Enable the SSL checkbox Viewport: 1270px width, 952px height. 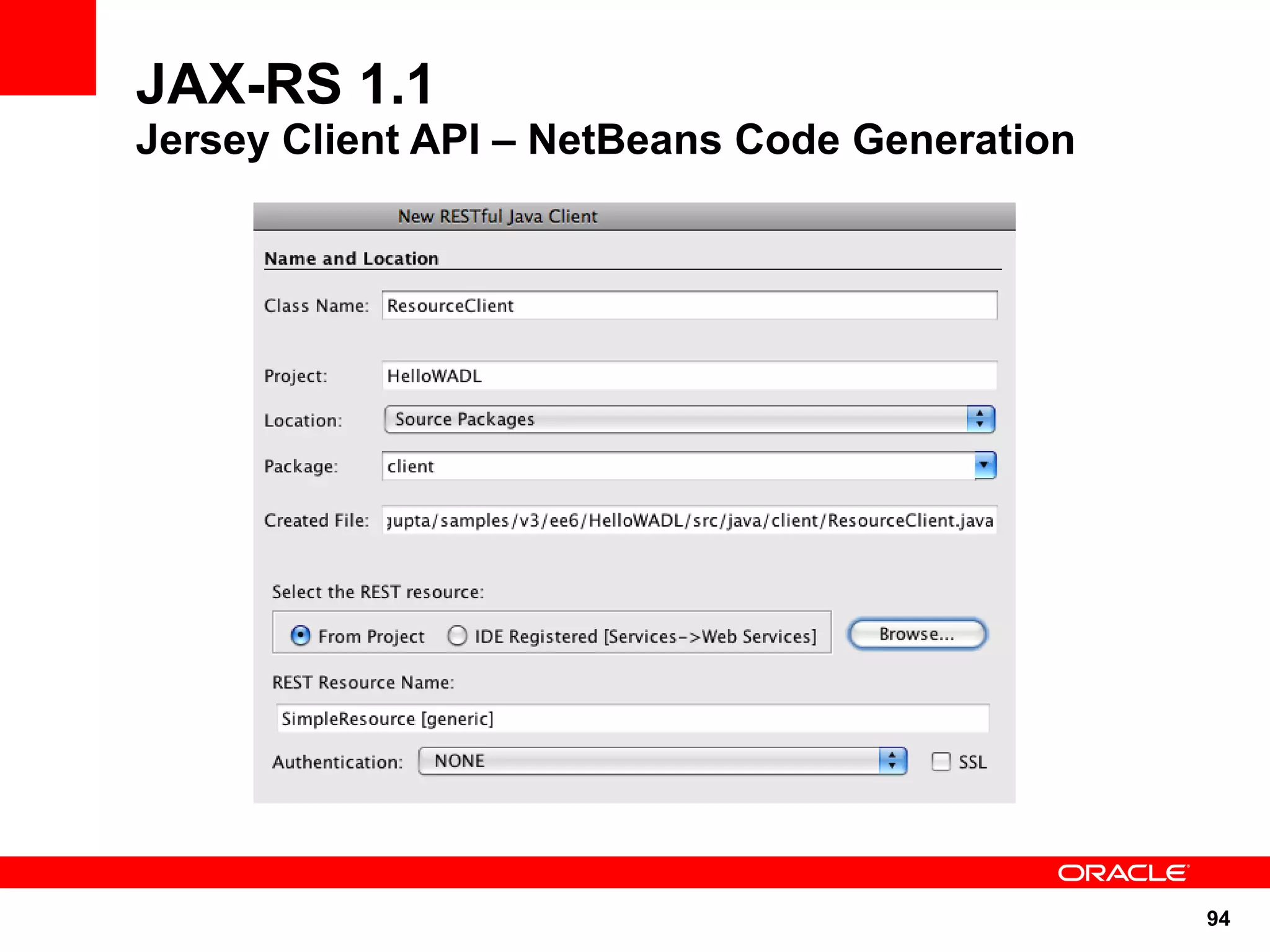[x=941, y=761]
